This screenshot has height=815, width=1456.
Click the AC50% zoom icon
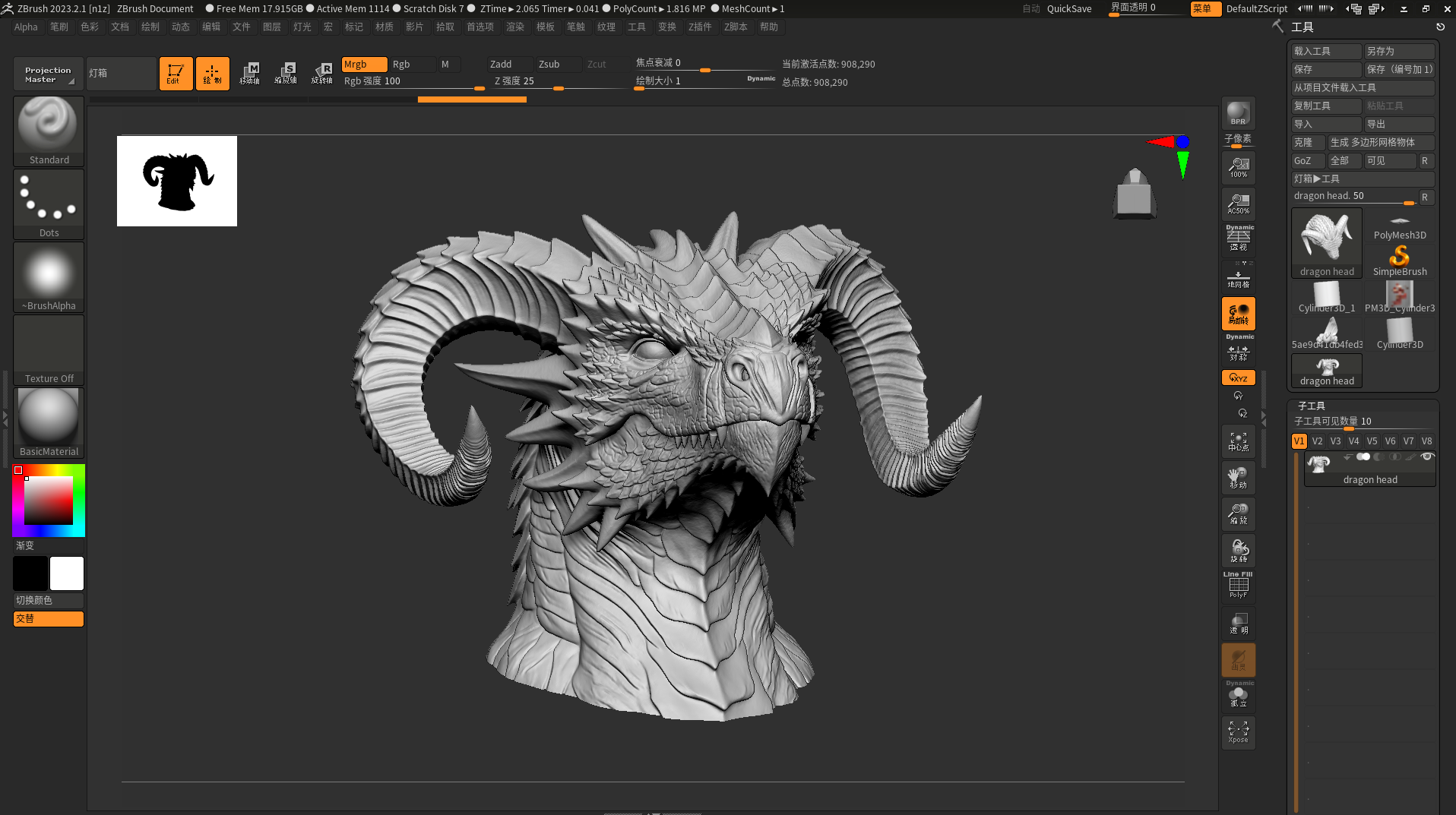coord(1238,204)
